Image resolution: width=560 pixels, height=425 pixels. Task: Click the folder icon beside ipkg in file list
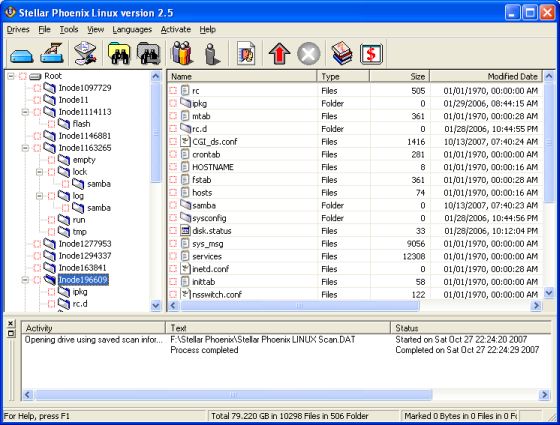[186, 102]
